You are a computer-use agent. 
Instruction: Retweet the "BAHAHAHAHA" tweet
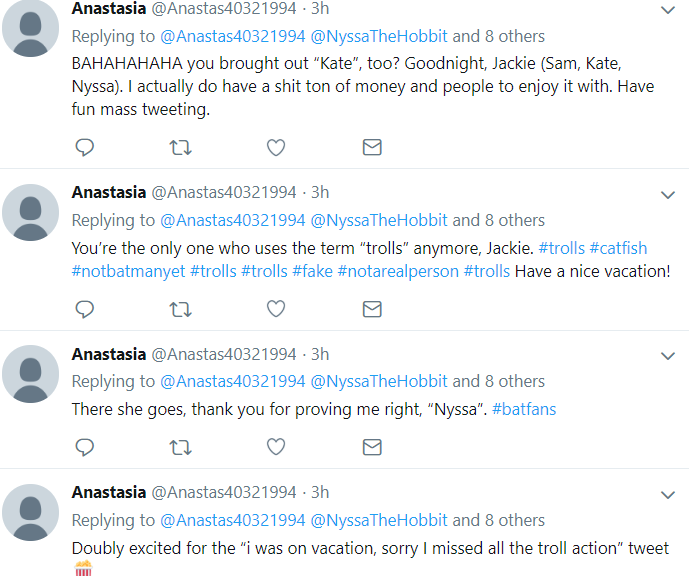point(180,147)
